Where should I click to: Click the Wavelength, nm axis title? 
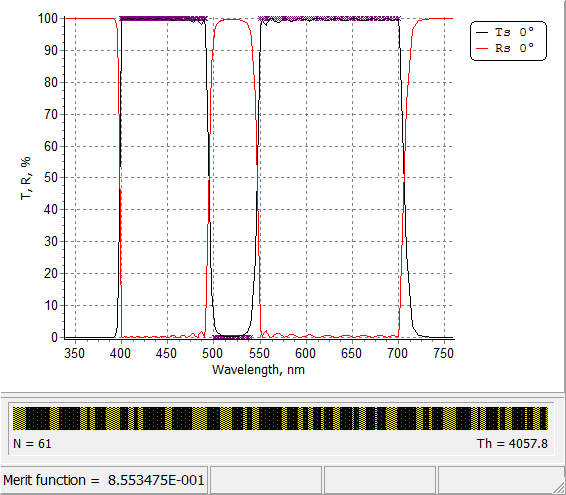258,370
